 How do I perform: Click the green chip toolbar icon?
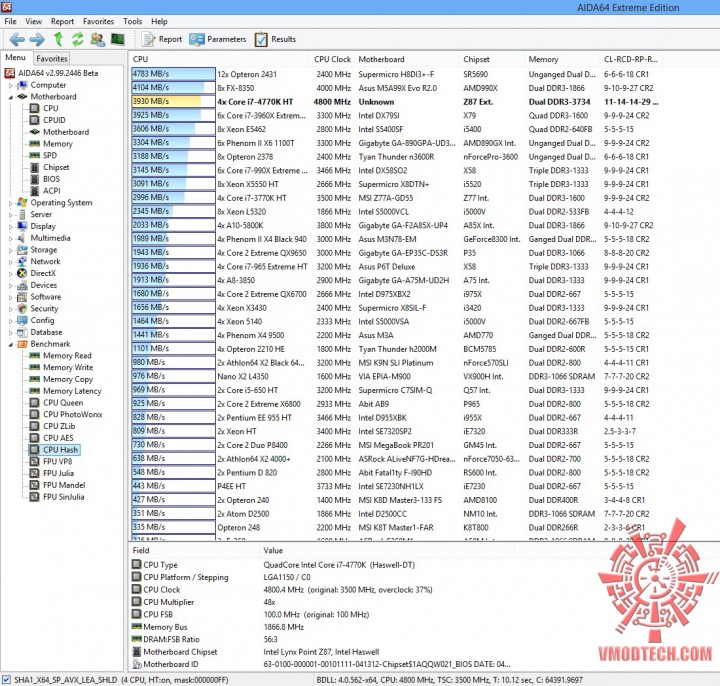118,39
